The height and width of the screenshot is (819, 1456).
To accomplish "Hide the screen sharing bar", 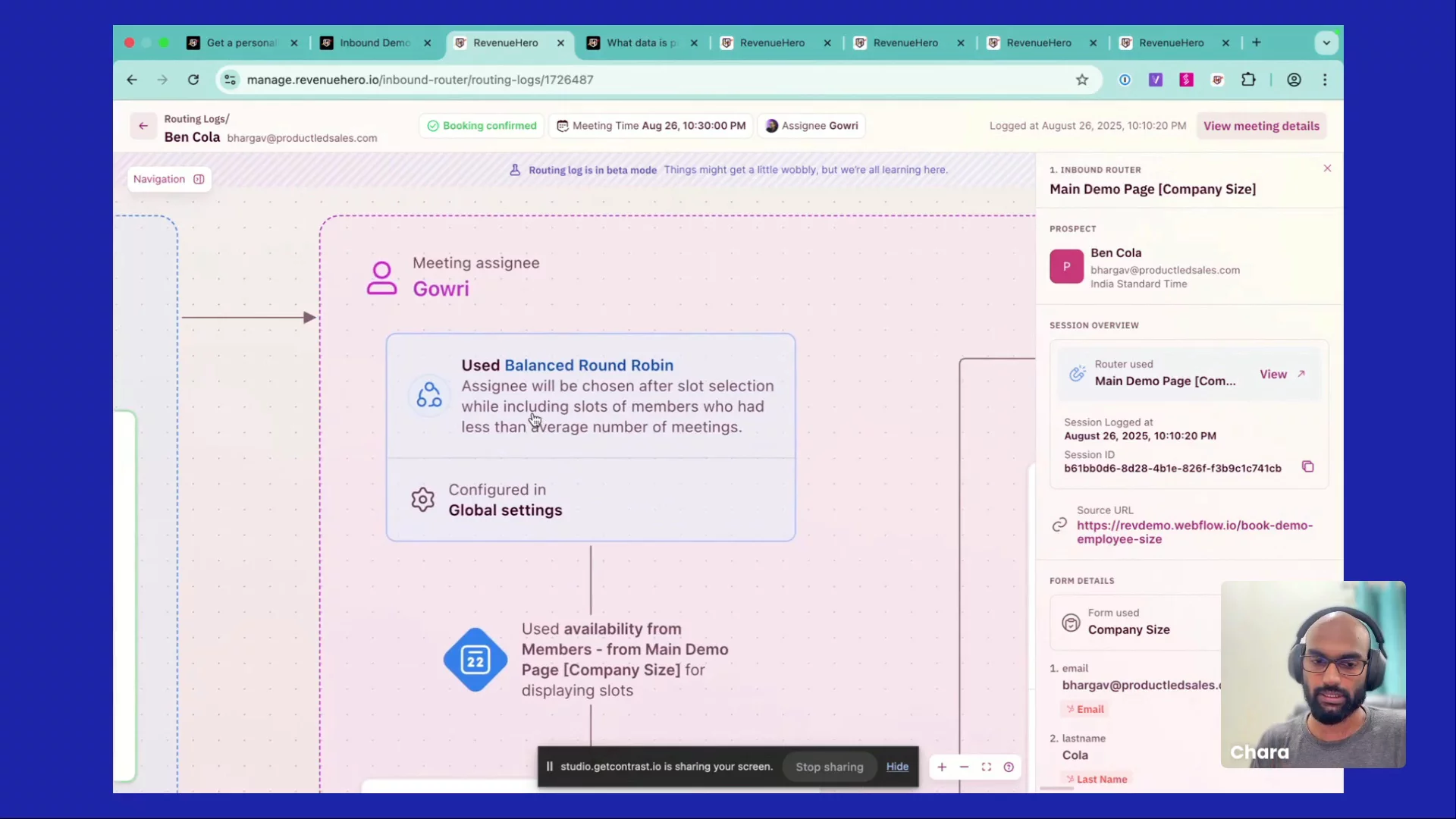I will pyautogui.click(x=897, y=767).
